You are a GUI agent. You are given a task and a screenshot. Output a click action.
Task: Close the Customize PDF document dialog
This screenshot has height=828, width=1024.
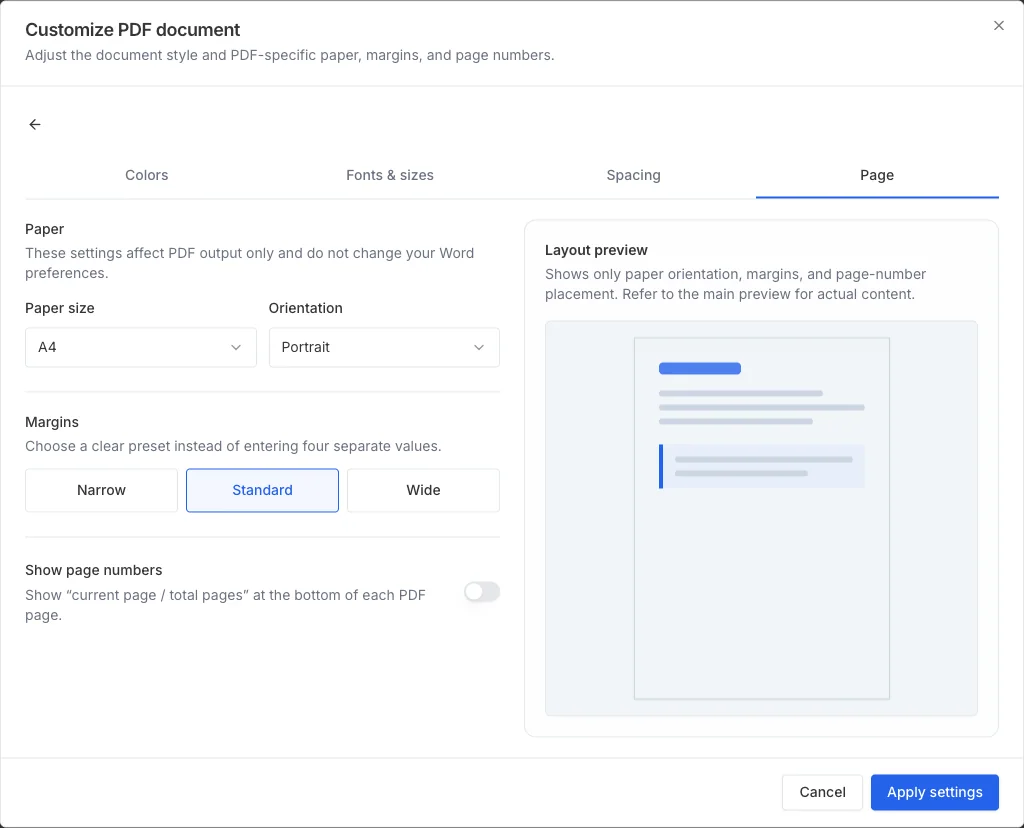click(999, 25)
